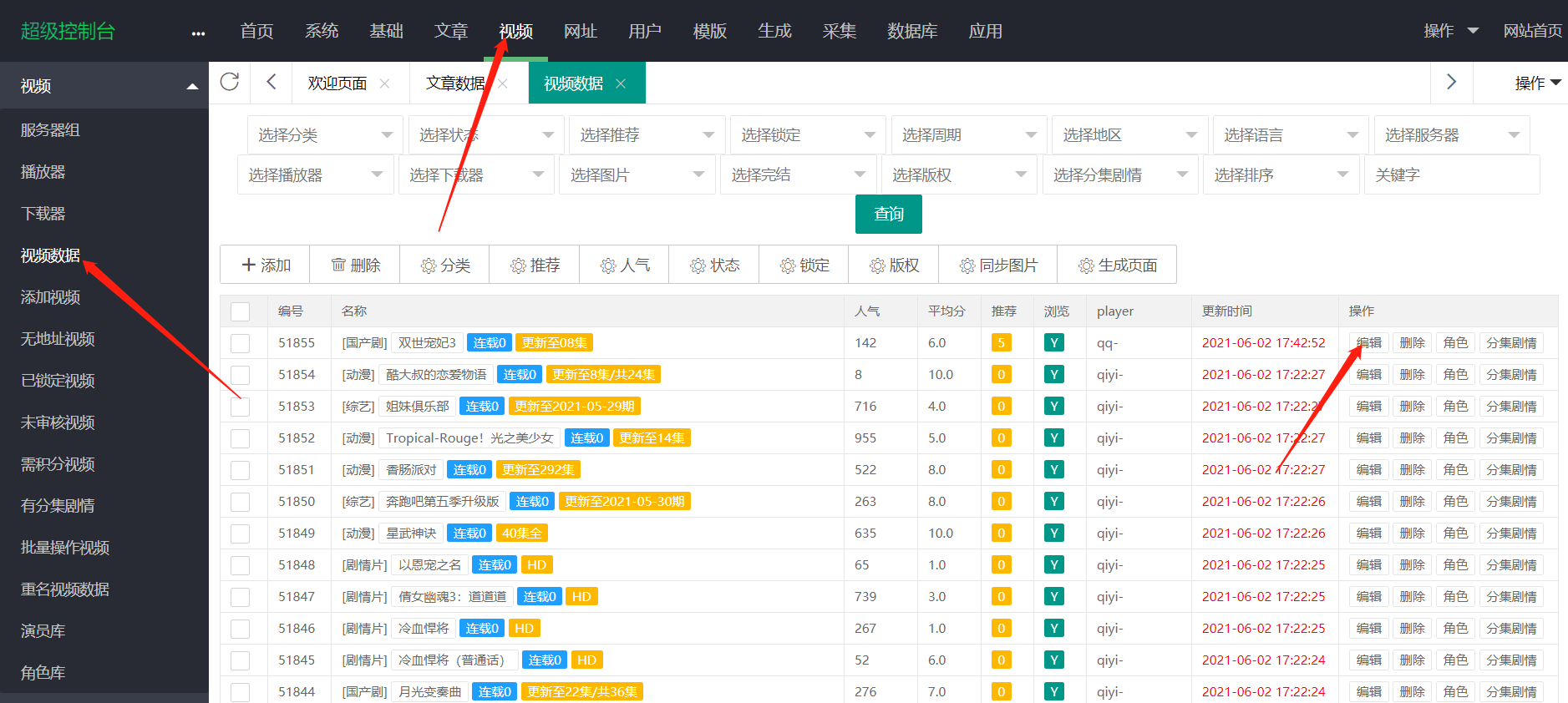This screenshot has width=1568, height=703.
Task: Click the orange recommend badge 5 for 51855
Action: 1001,342
